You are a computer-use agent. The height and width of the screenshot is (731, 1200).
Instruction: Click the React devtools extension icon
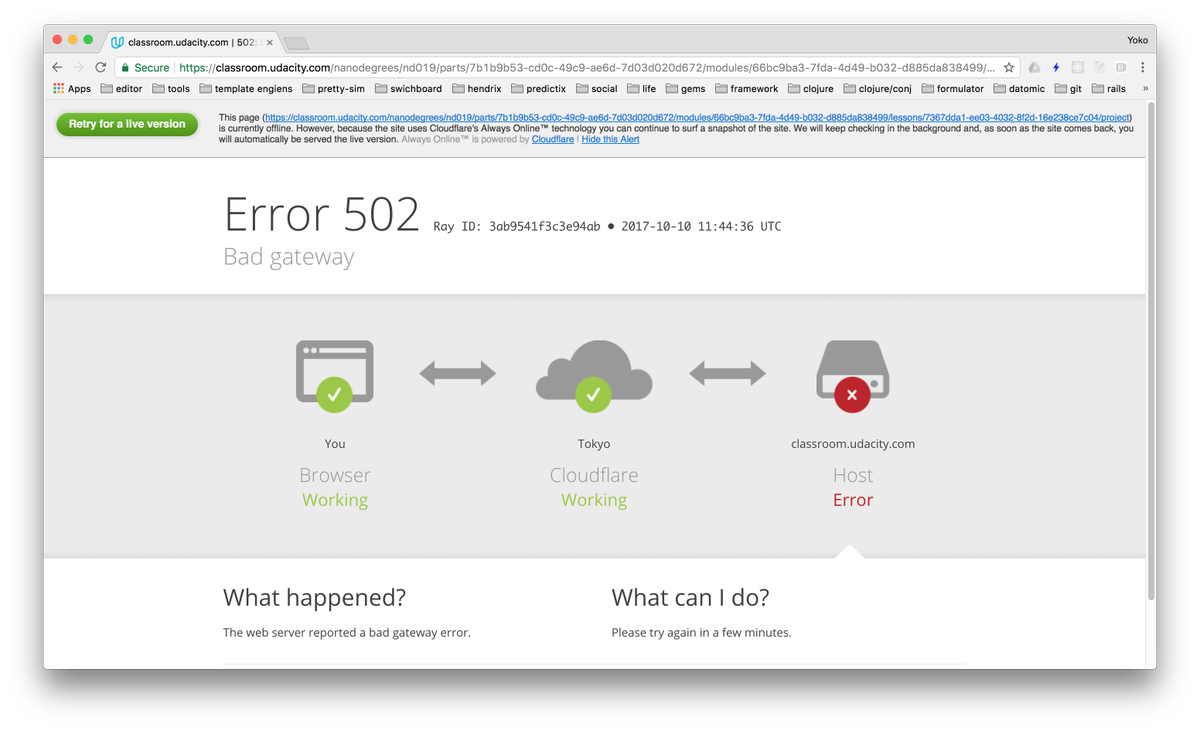(x=1077, y=68)
